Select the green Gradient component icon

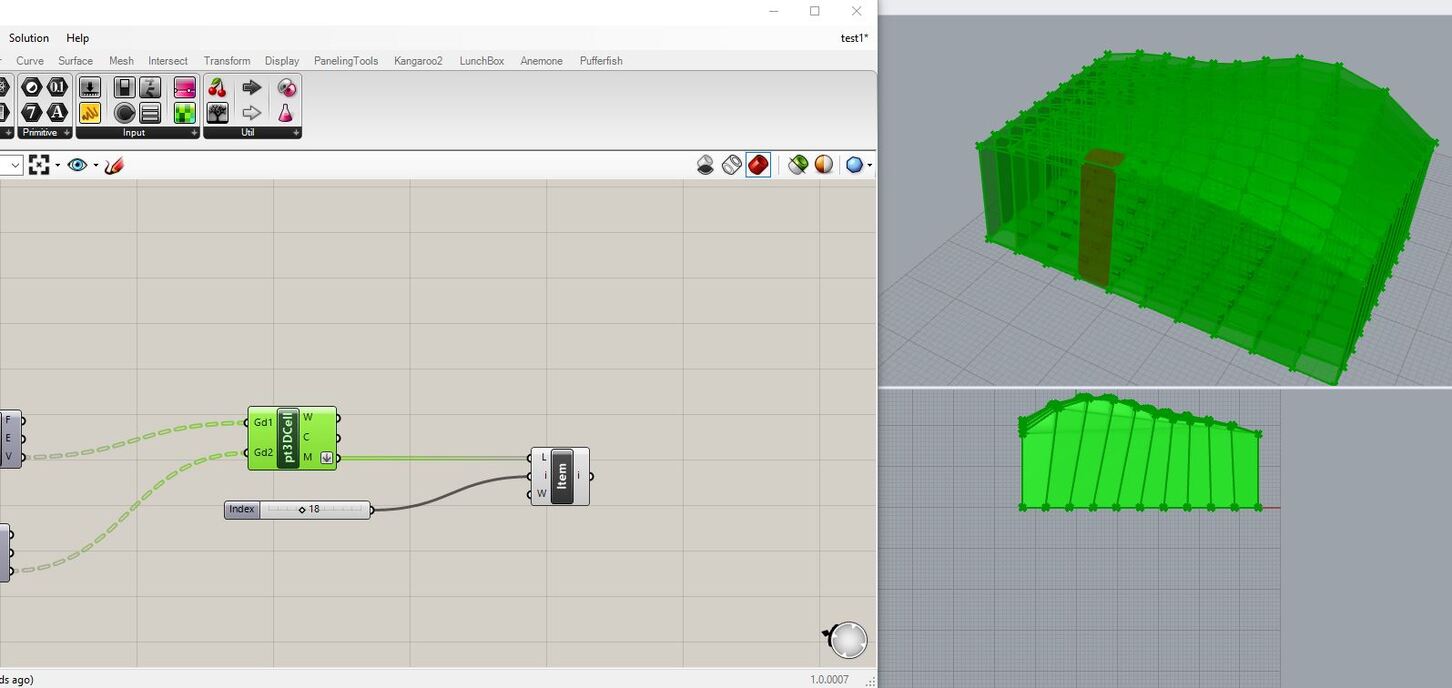(x=186, y=114)
